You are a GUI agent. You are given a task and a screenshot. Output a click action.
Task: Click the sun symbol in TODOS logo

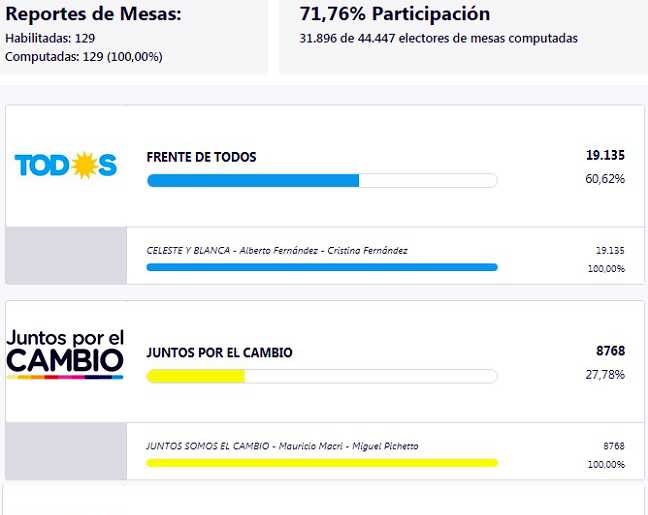pos(84,165)
